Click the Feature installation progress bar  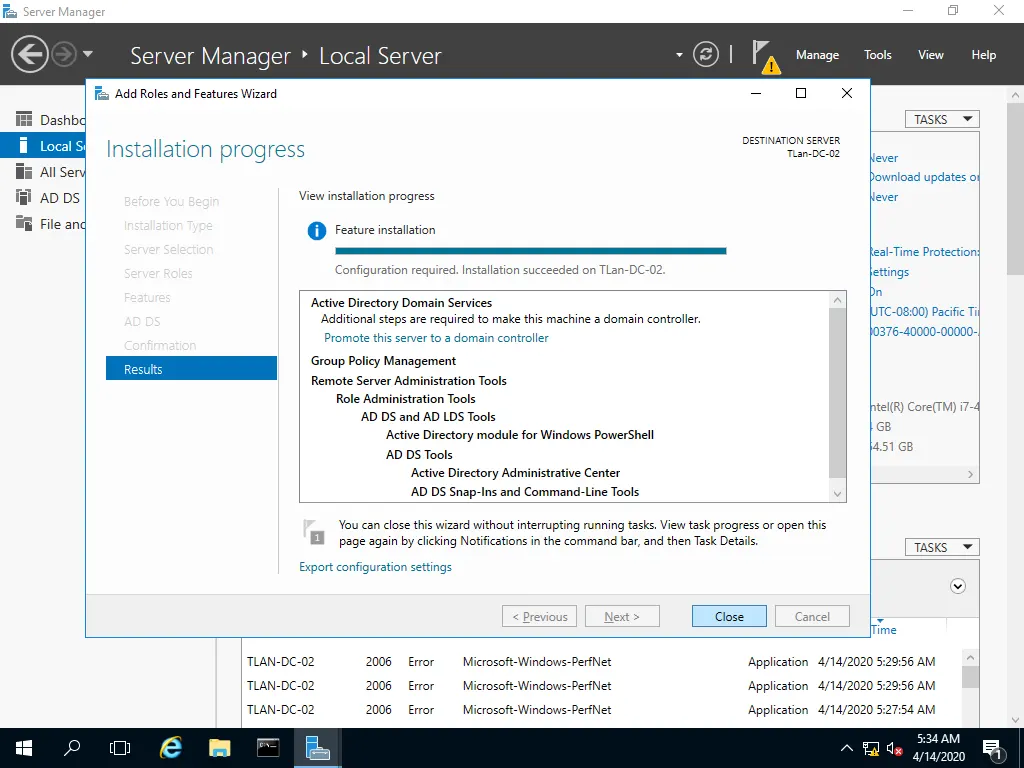tap(530, 251)
